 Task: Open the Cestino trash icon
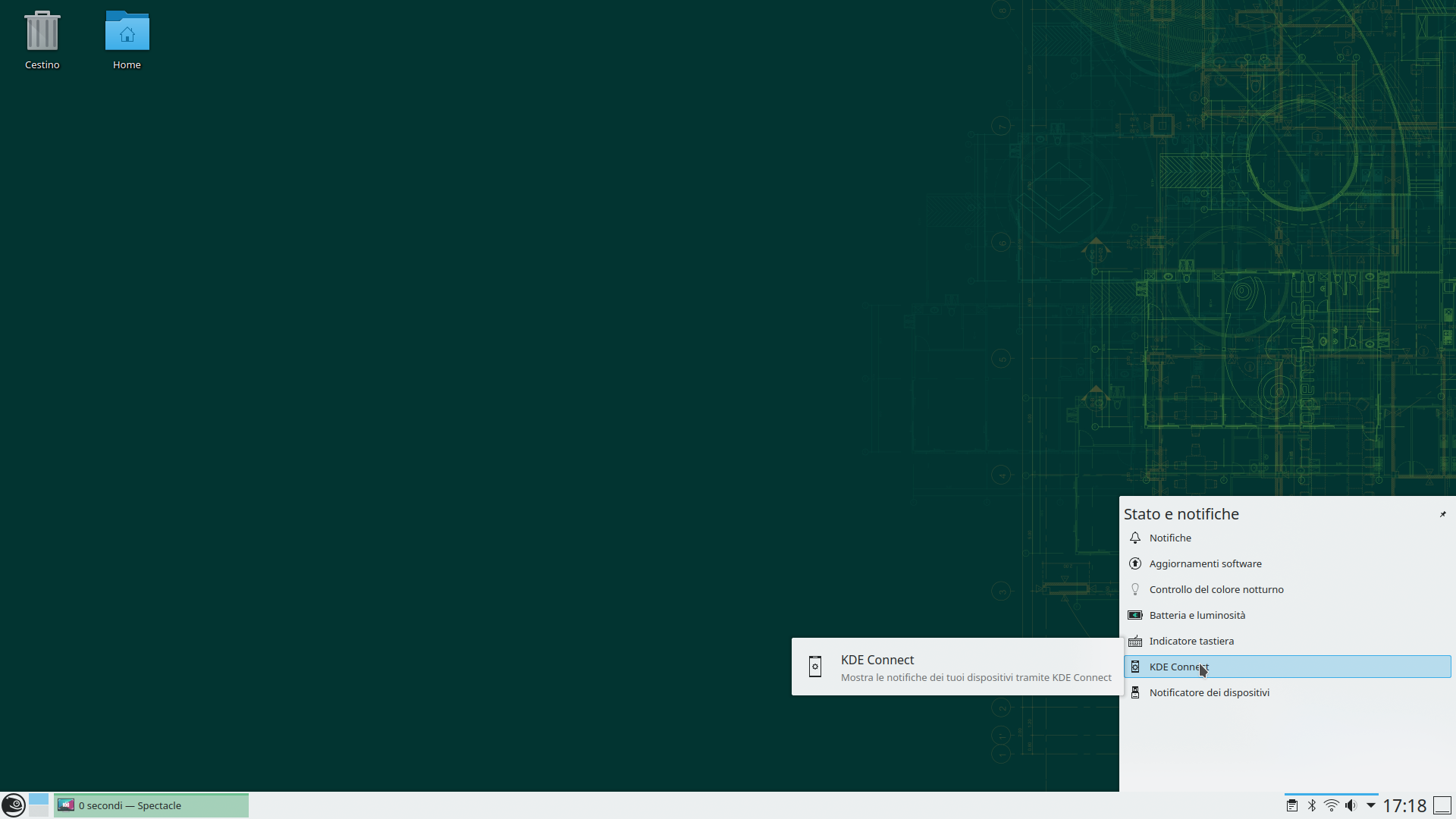tap(42, 32)
